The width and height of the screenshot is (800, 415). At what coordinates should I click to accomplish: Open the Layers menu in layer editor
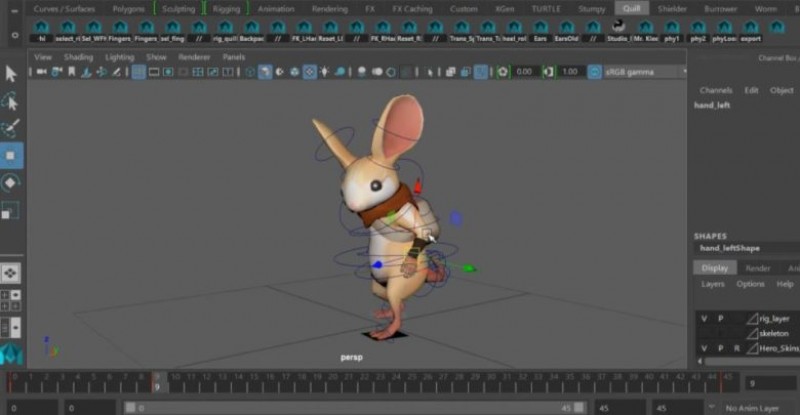pos(713,284)
